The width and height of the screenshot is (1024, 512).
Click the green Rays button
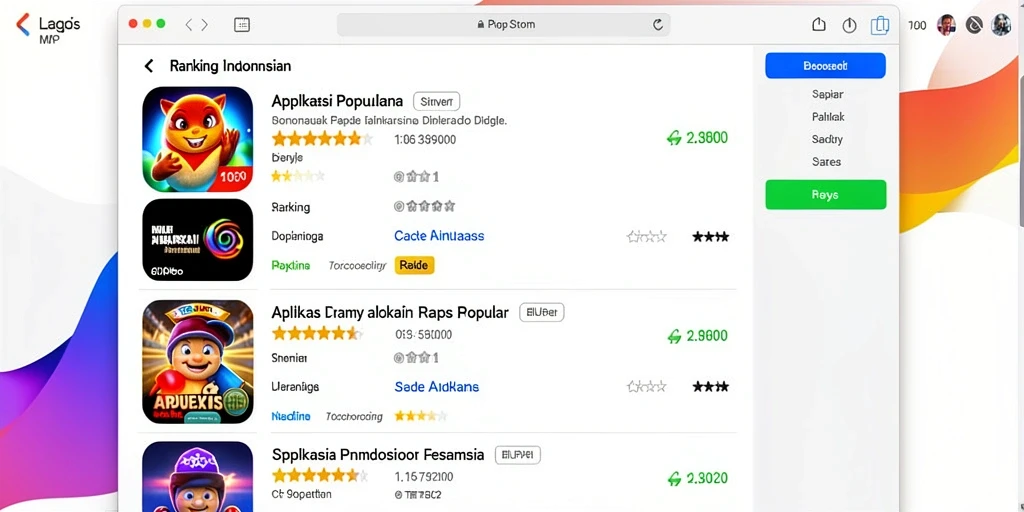click(x=825, y=195)
